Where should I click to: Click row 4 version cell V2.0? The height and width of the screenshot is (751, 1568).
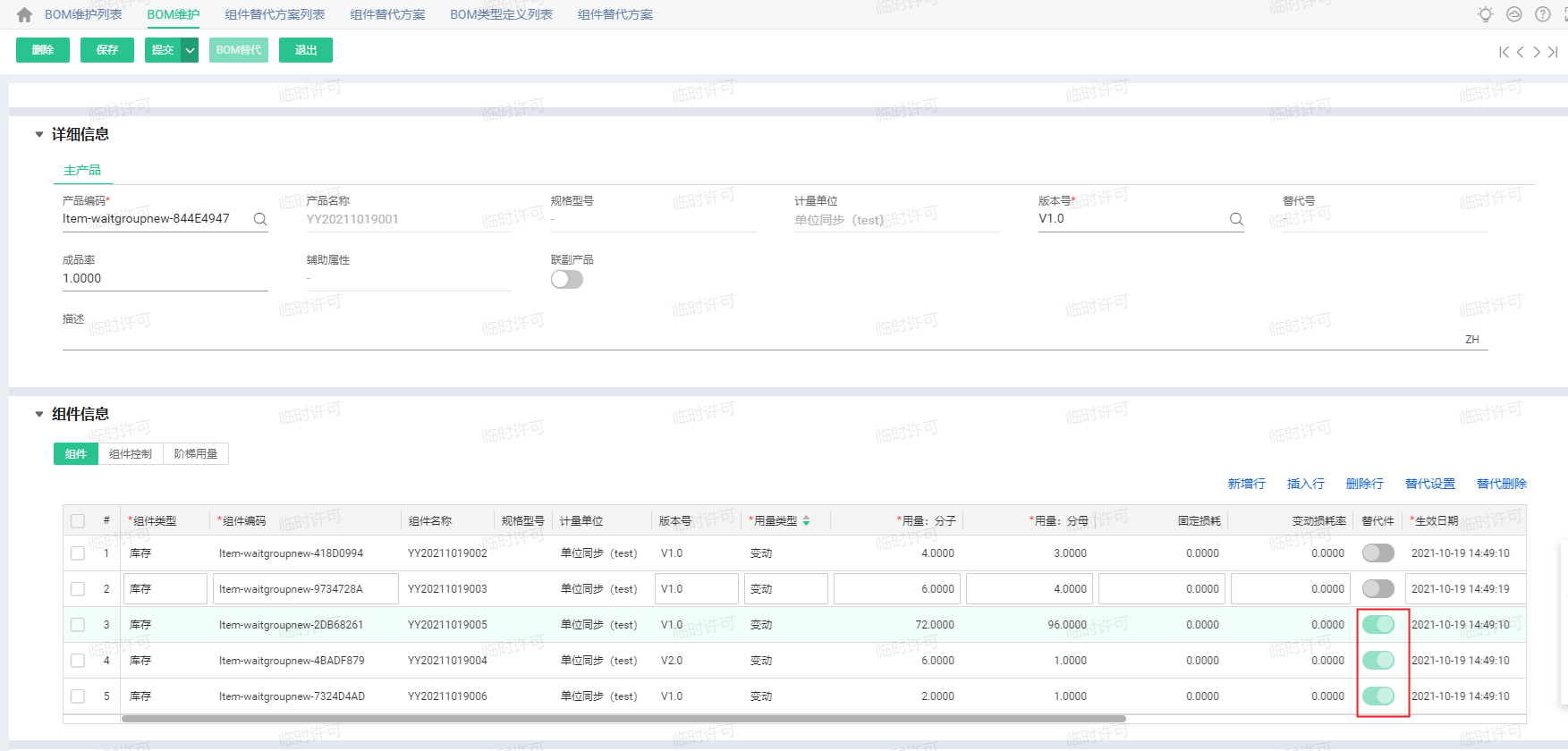coord(672,661)
